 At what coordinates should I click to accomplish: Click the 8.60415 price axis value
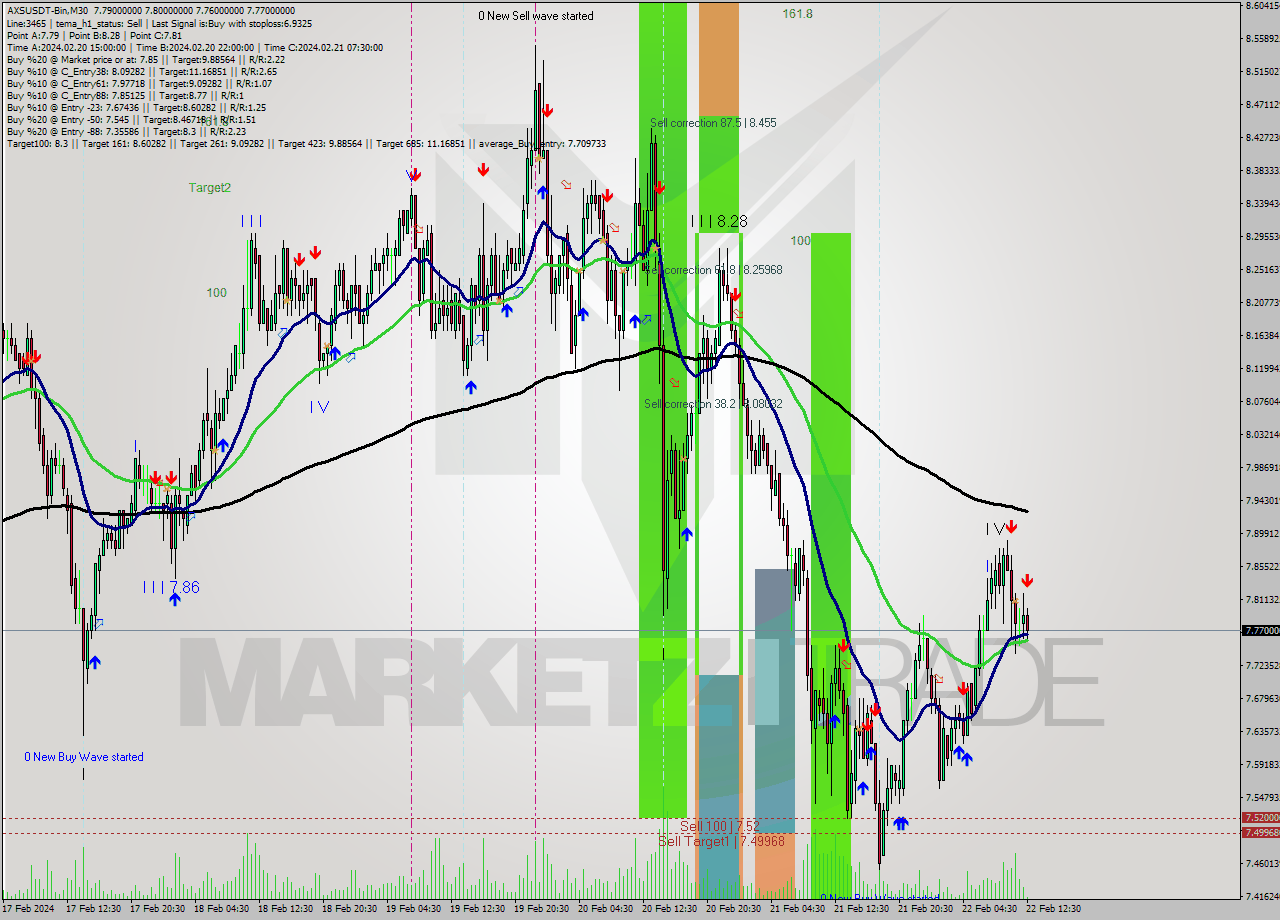click(1262, 5)
